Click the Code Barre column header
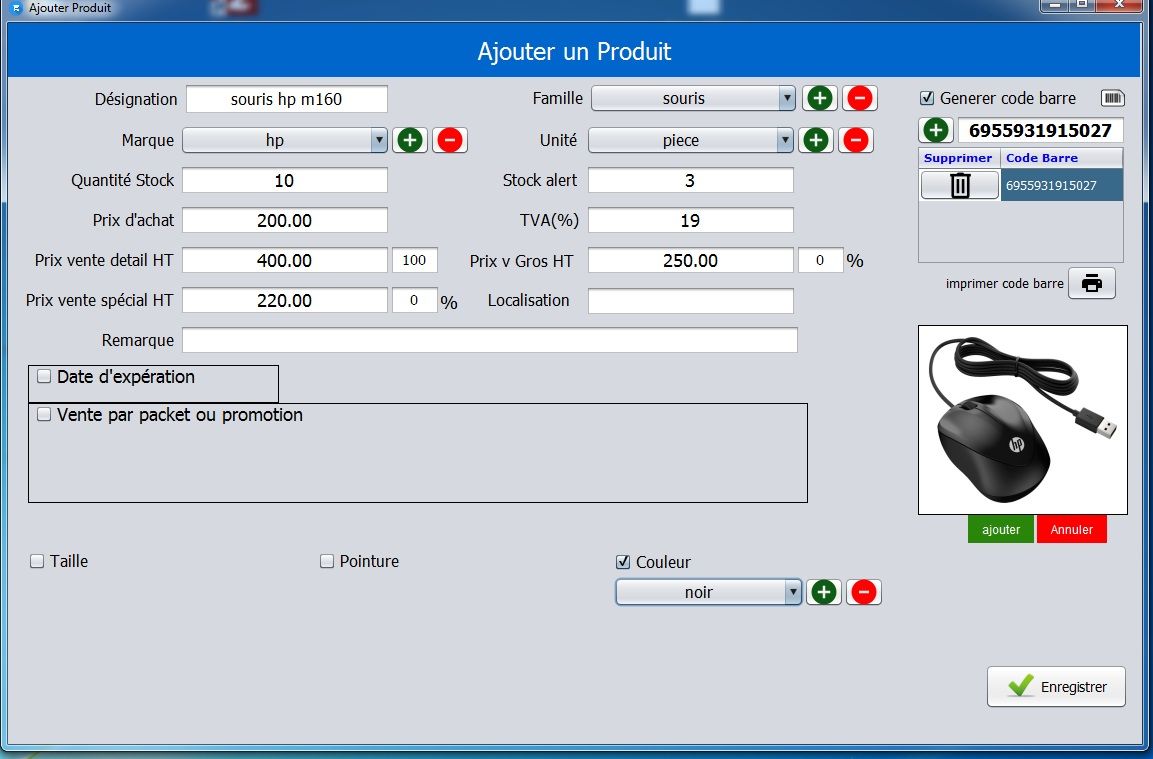 (x=1062, y=158)
